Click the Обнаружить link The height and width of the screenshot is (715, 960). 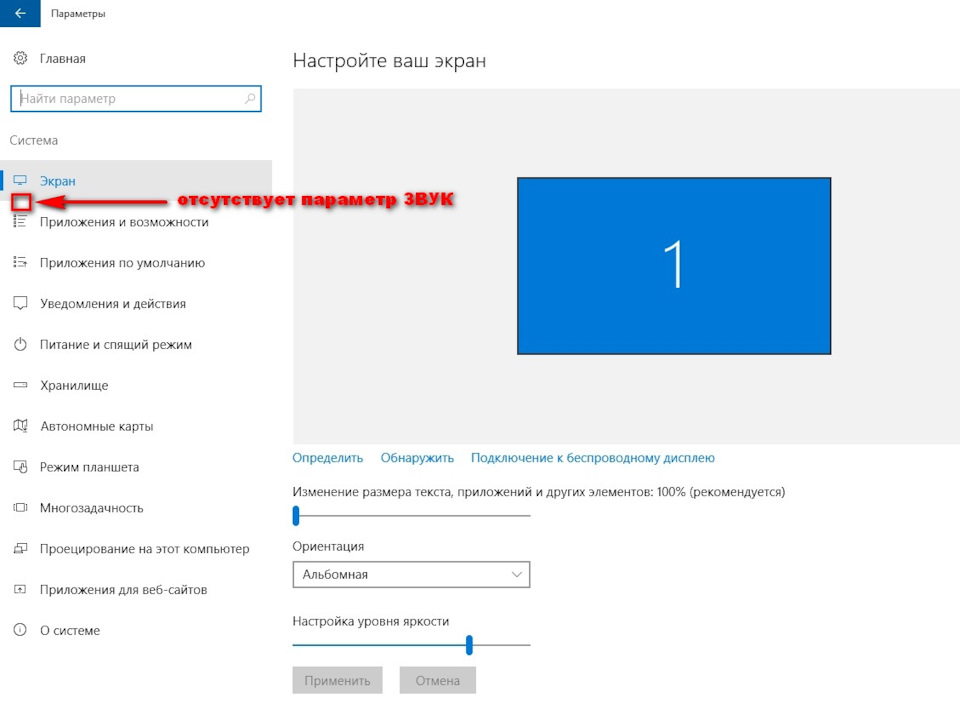tap(417, 458)
